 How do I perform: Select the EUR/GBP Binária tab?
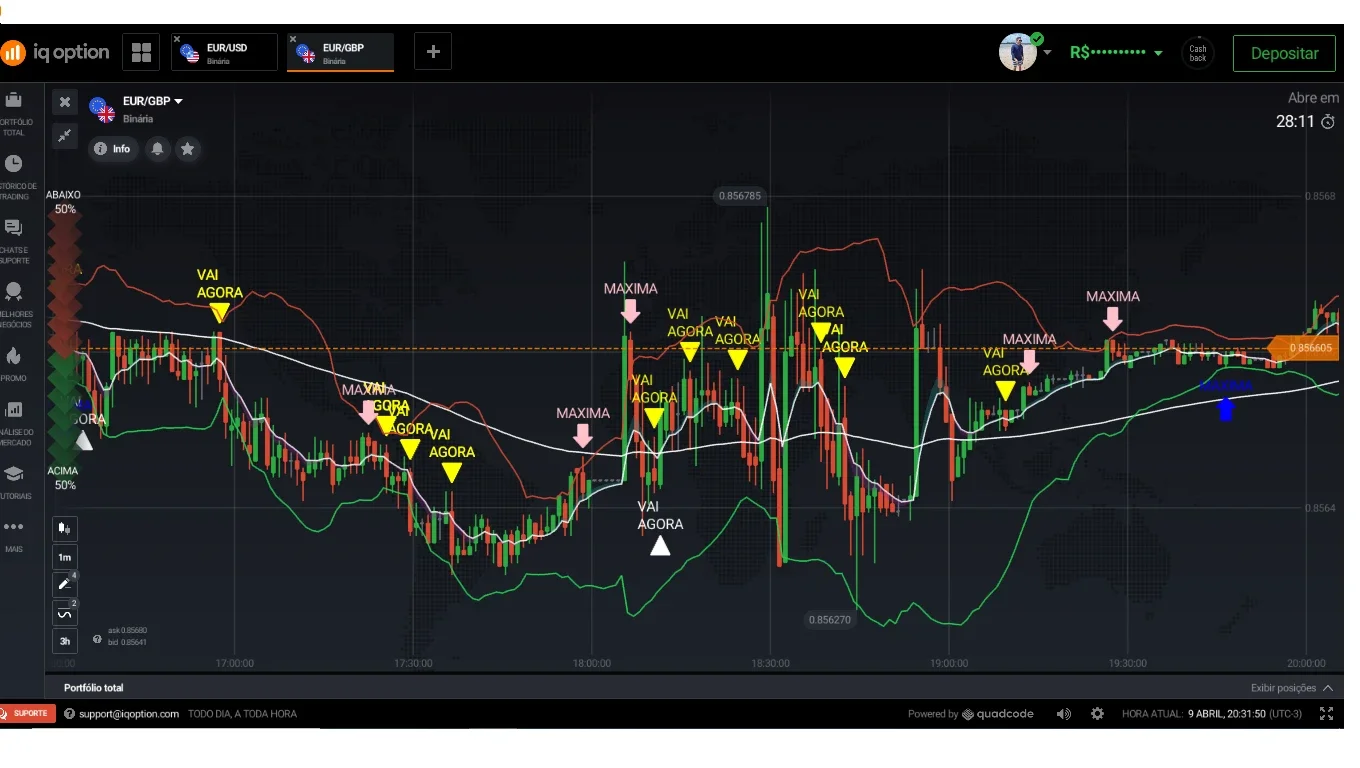tap(340, 52)
